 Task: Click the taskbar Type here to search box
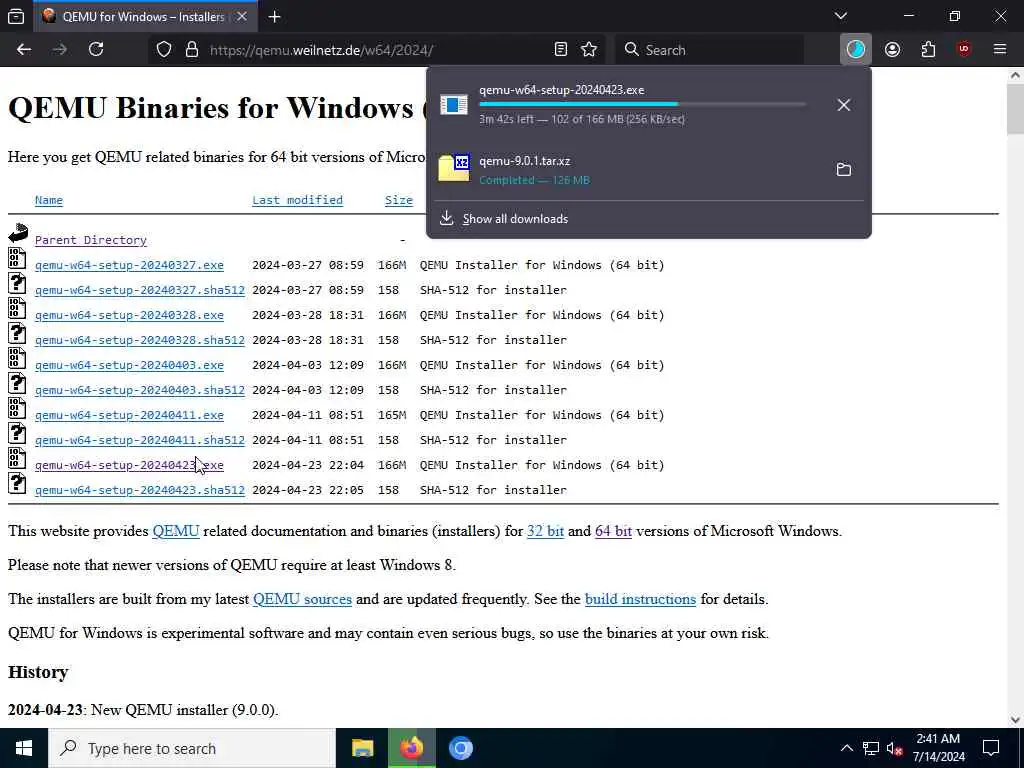(x=192, y=748)
